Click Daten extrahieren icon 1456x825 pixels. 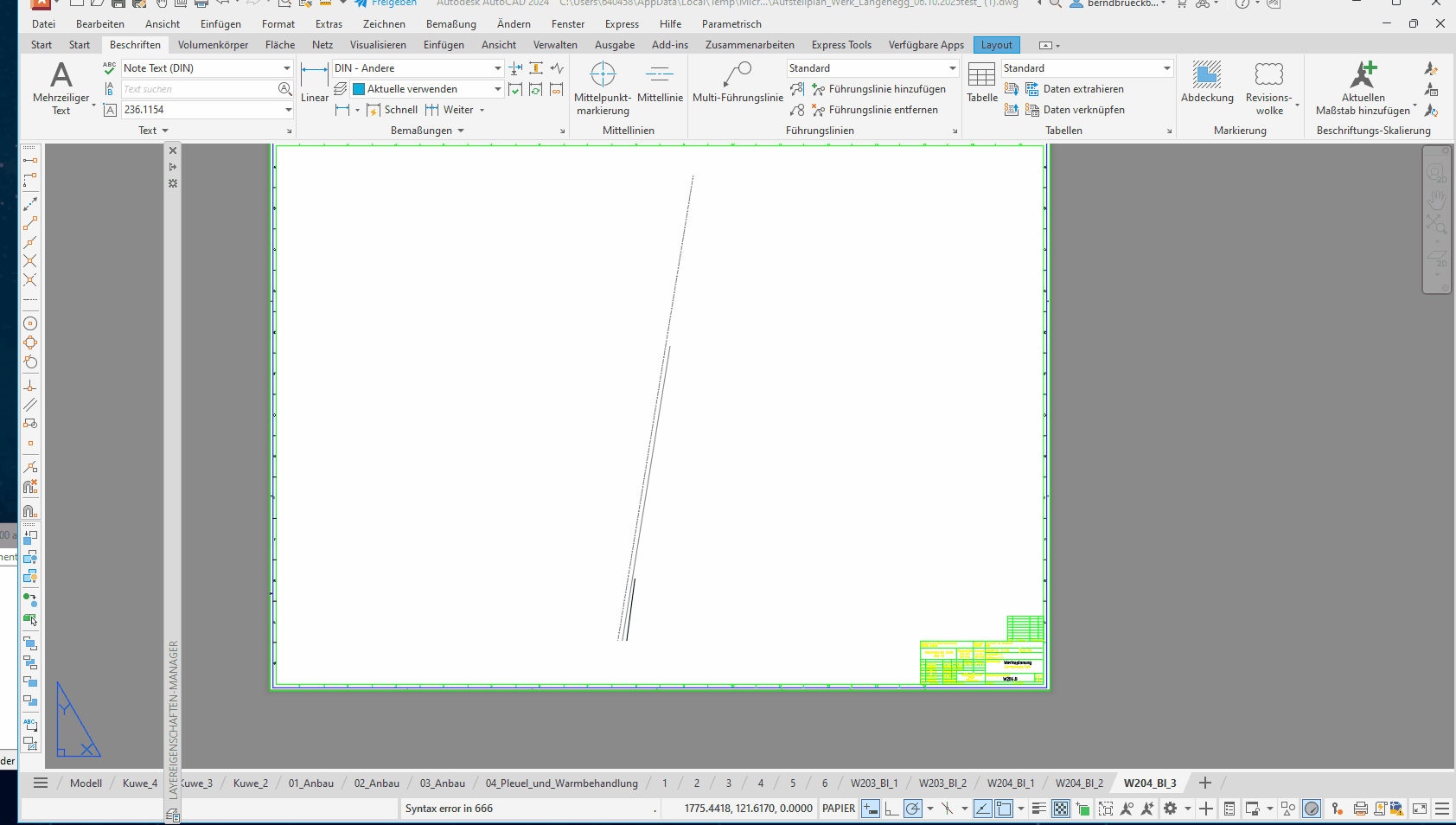(x=1031, y=89)
